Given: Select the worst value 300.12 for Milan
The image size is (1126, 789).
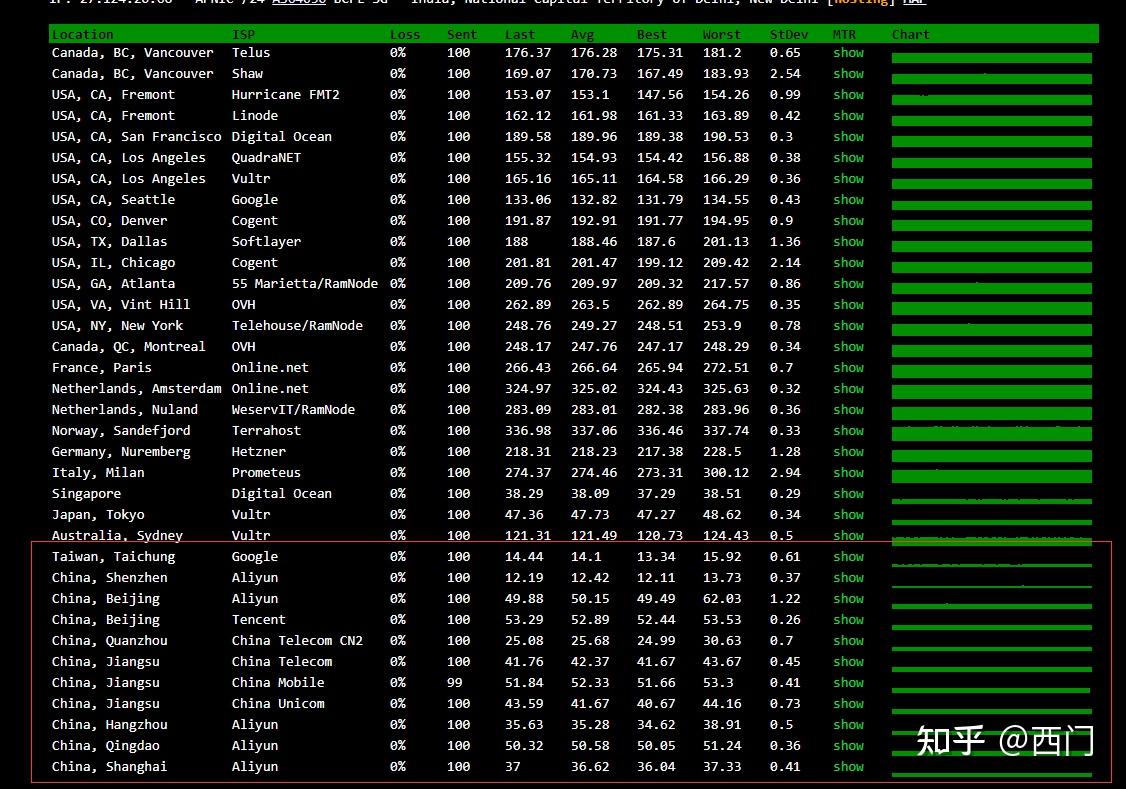Looking at the screenshot, I should point(726,472).
